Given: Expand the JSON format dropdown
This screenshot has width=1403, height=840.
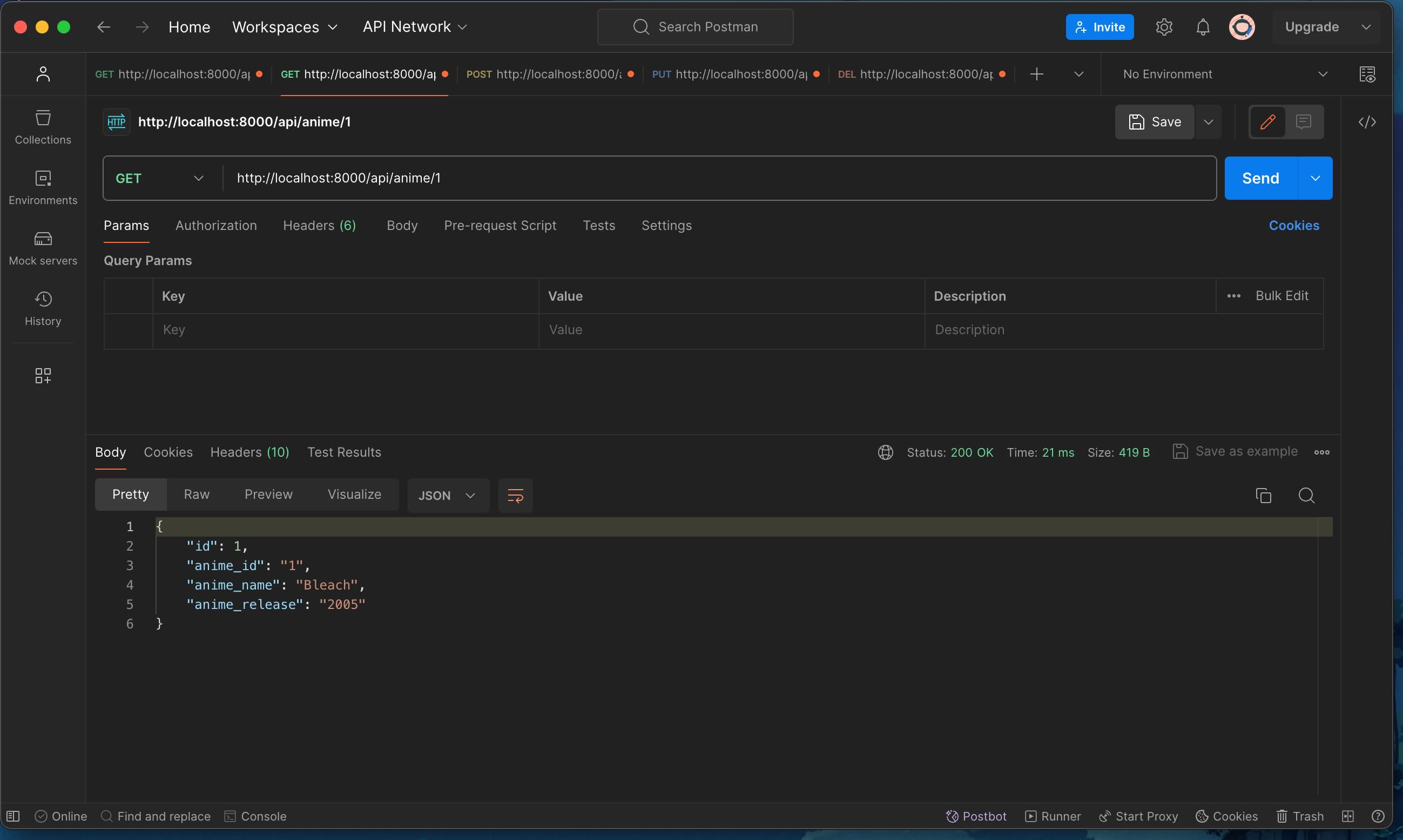Looking at the screenshot, I should [447, 495].
